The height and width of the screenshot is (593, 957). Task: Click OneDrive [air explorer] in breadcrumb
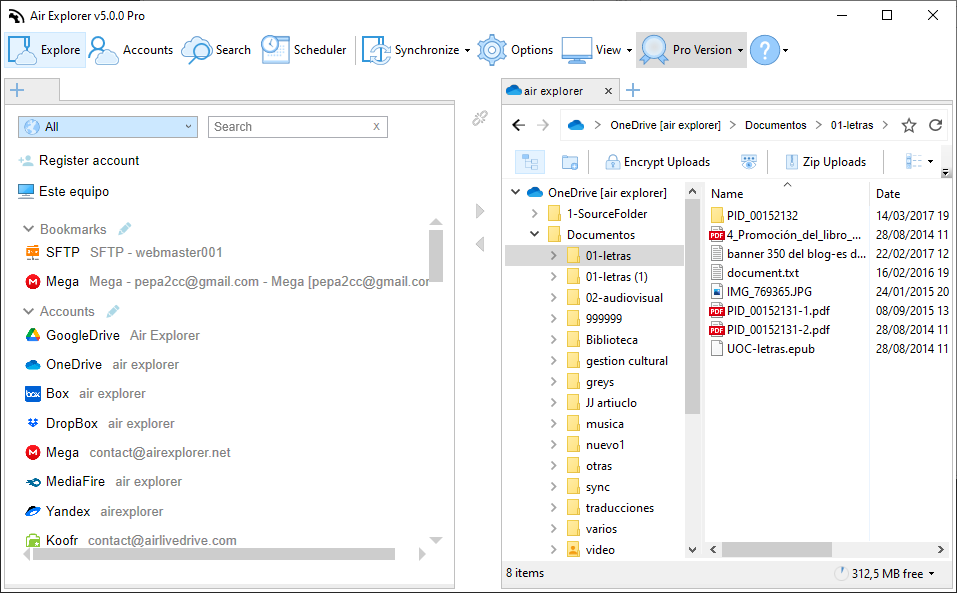click(x=665, y=125)
